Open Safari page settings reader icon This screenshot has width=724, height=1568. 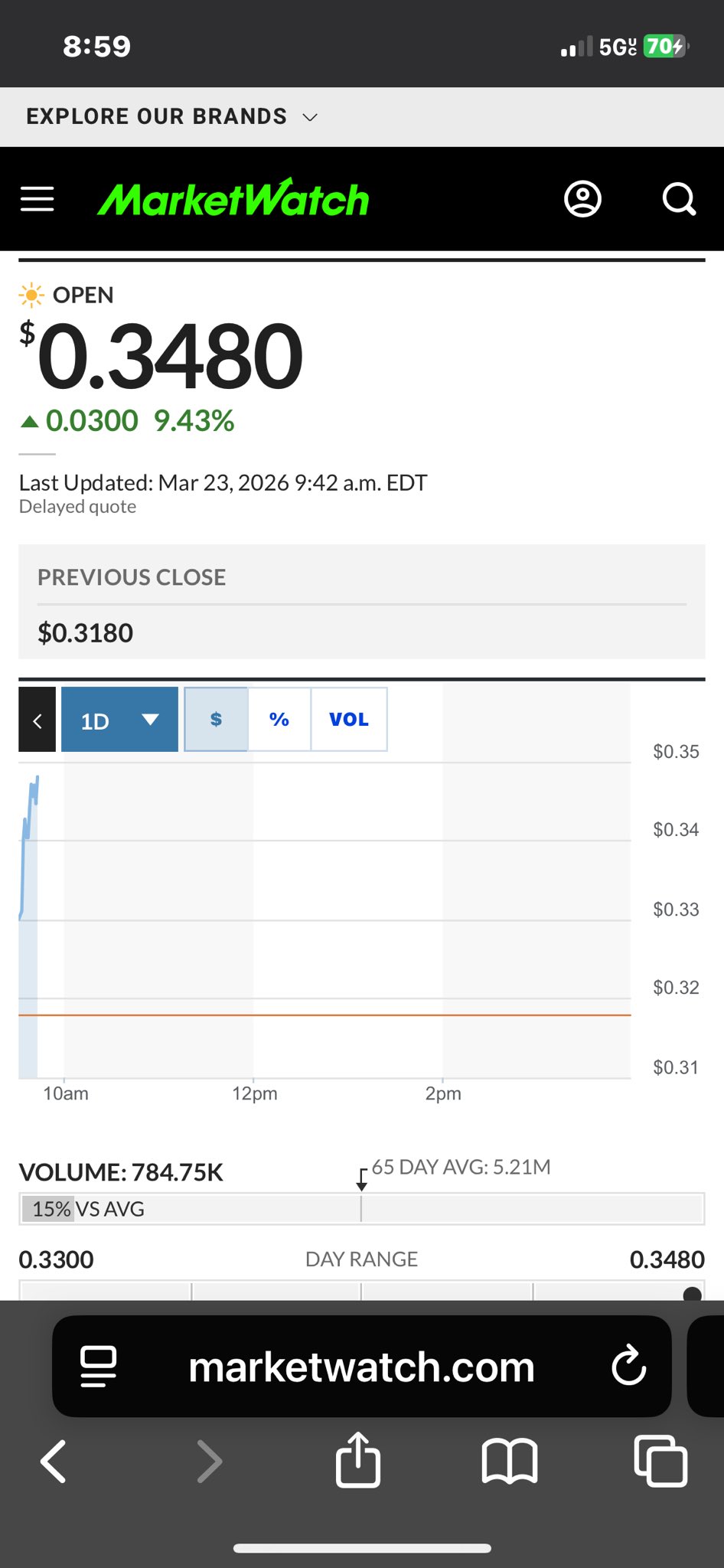click(99, 1366)
